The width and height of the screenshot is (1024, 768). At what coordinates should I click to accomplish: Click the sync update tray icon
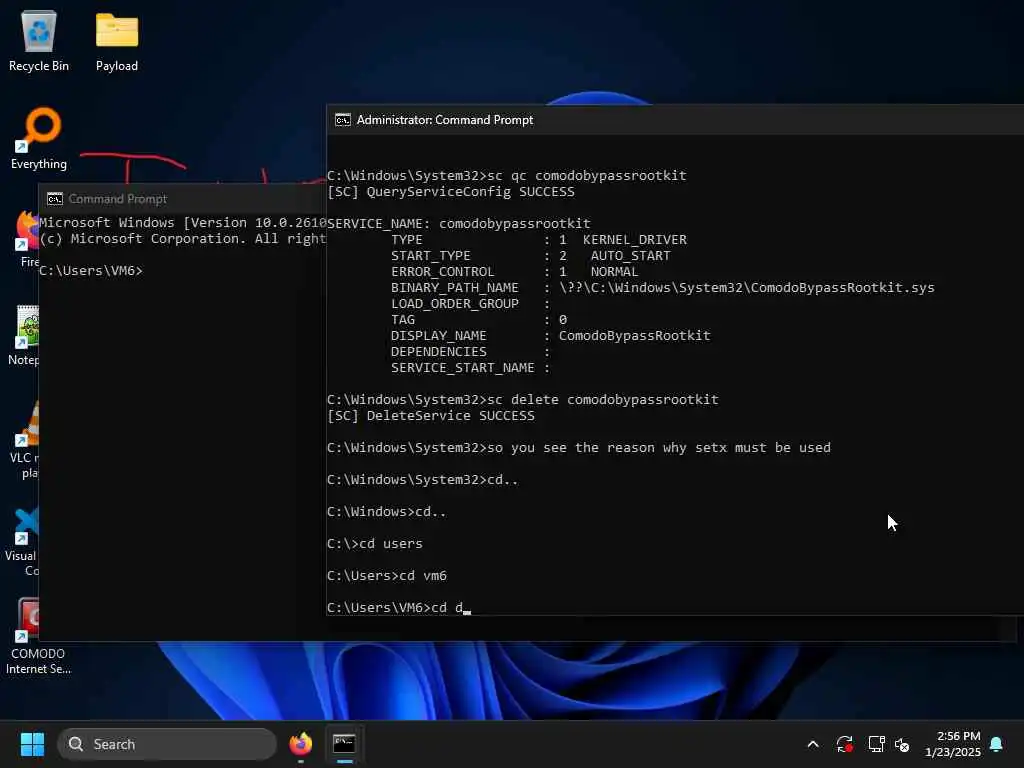coord(844,744)
